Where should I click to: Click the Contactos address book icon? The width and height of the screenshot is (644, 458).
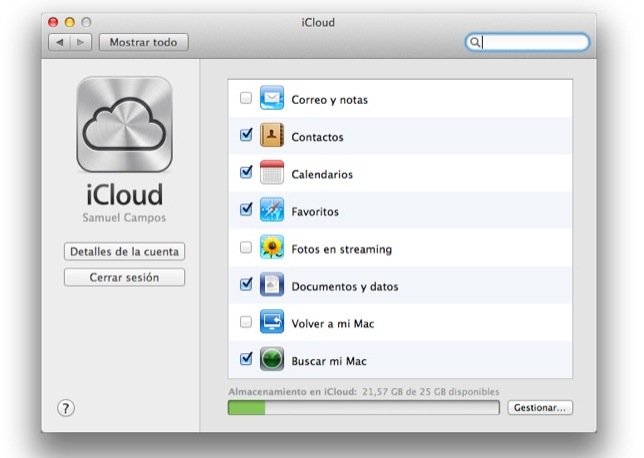tap(273, 136)
